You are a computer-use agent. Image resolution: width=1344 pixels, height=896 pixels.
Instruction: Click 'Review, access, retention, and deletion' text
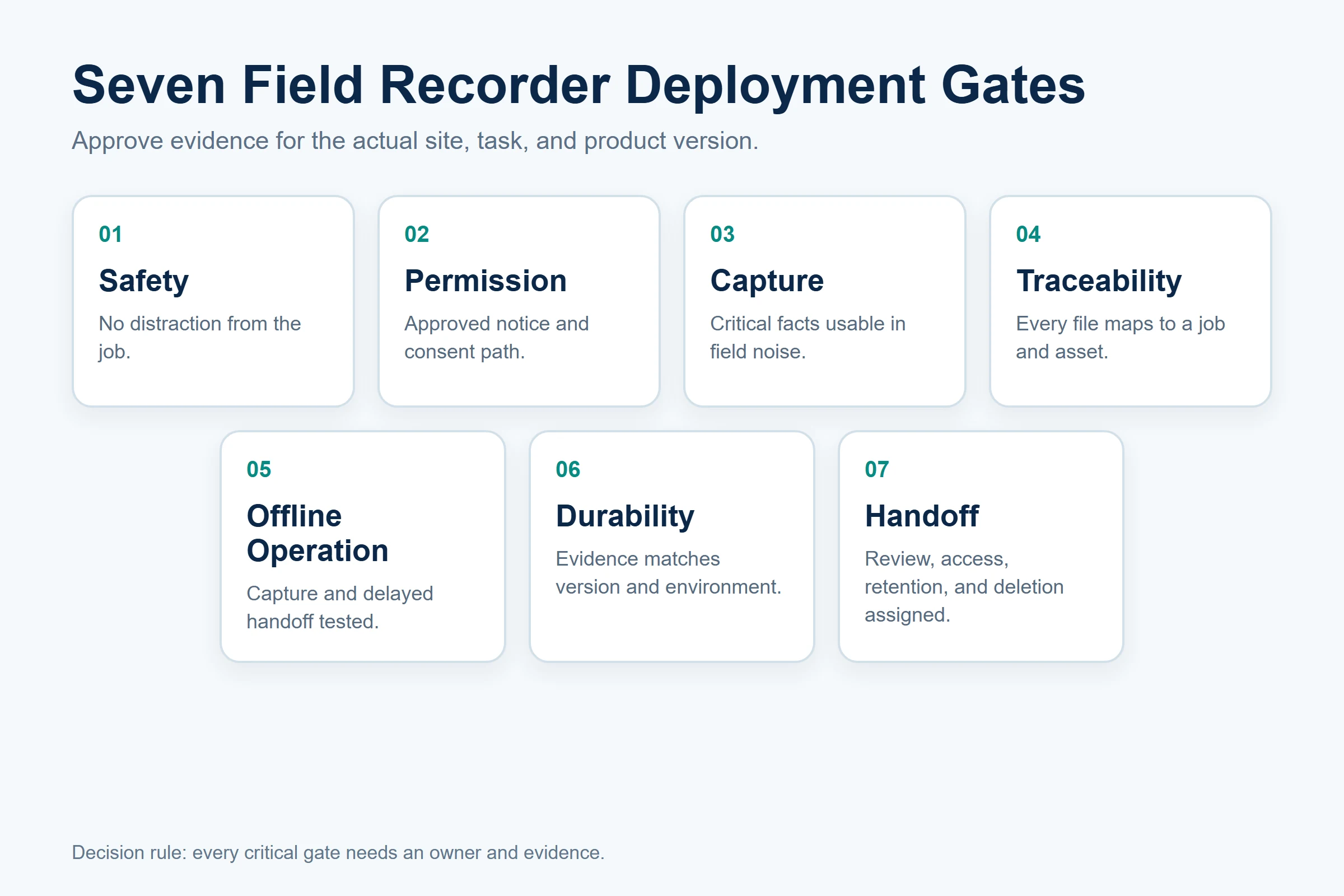pos(964,572)
